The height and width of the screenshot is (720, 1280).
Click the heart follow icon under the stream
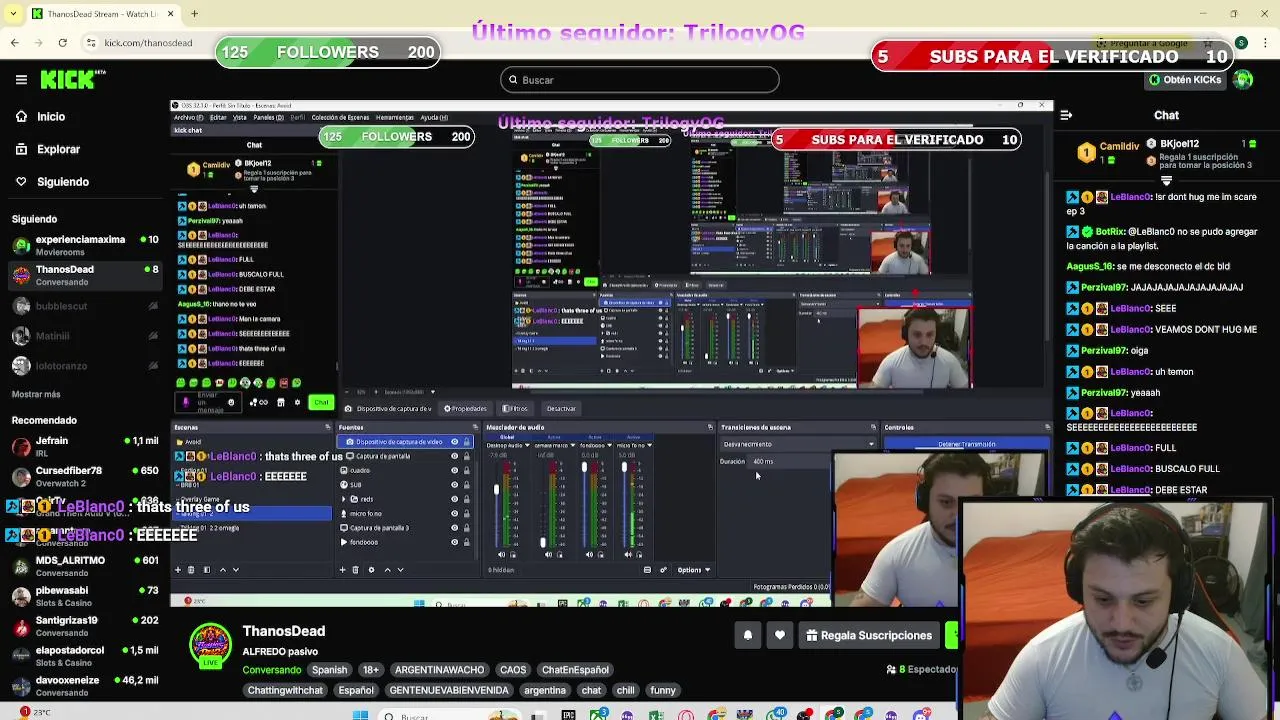tap(780, 635)
